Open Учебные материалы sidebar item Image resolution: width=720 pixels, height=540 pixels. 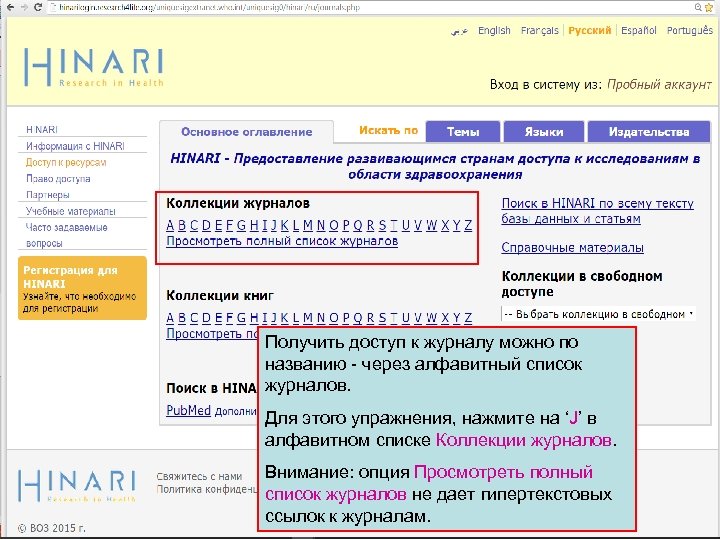pos(71,211)
